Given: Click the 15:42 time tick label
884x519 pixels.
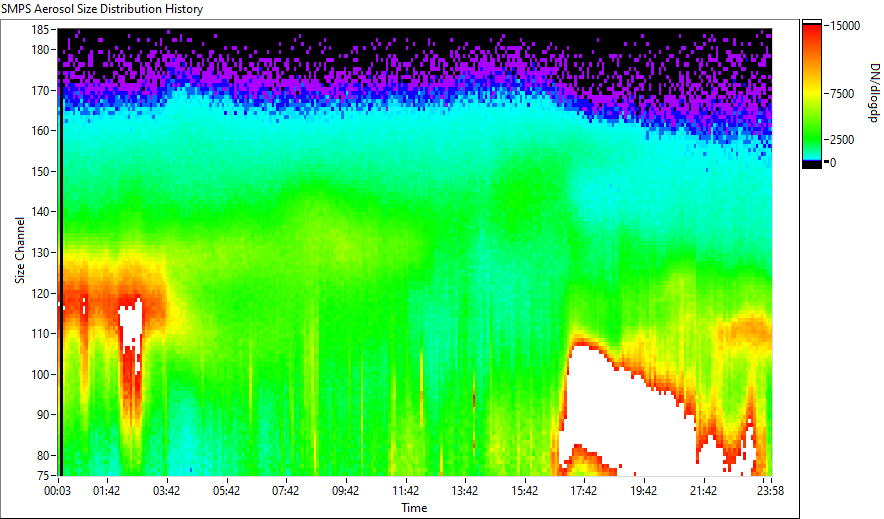Looking at the screenshot, I should (524, 491).
